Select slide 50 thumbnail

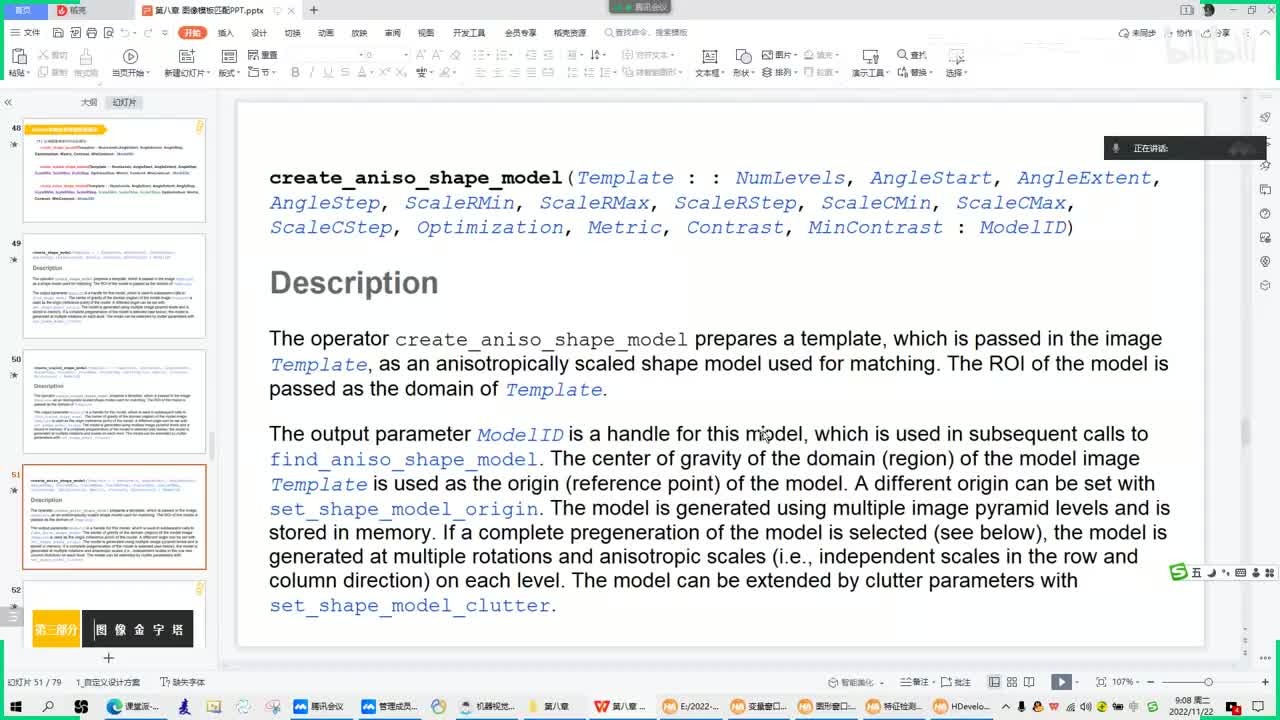[x=114, y=401]
